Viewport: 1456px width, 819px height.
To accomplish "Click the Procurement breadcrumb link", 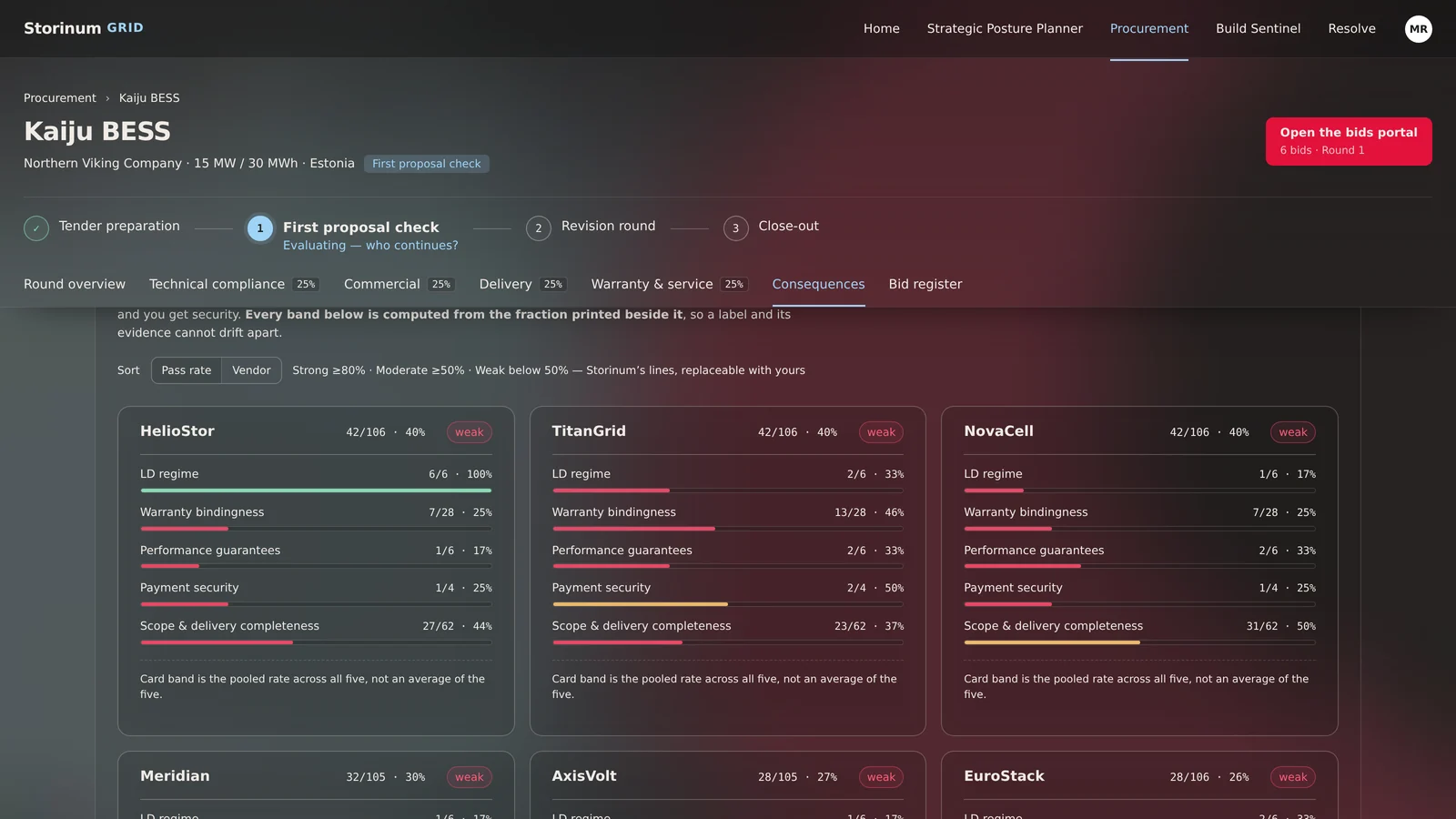I will tap(60, 98).
